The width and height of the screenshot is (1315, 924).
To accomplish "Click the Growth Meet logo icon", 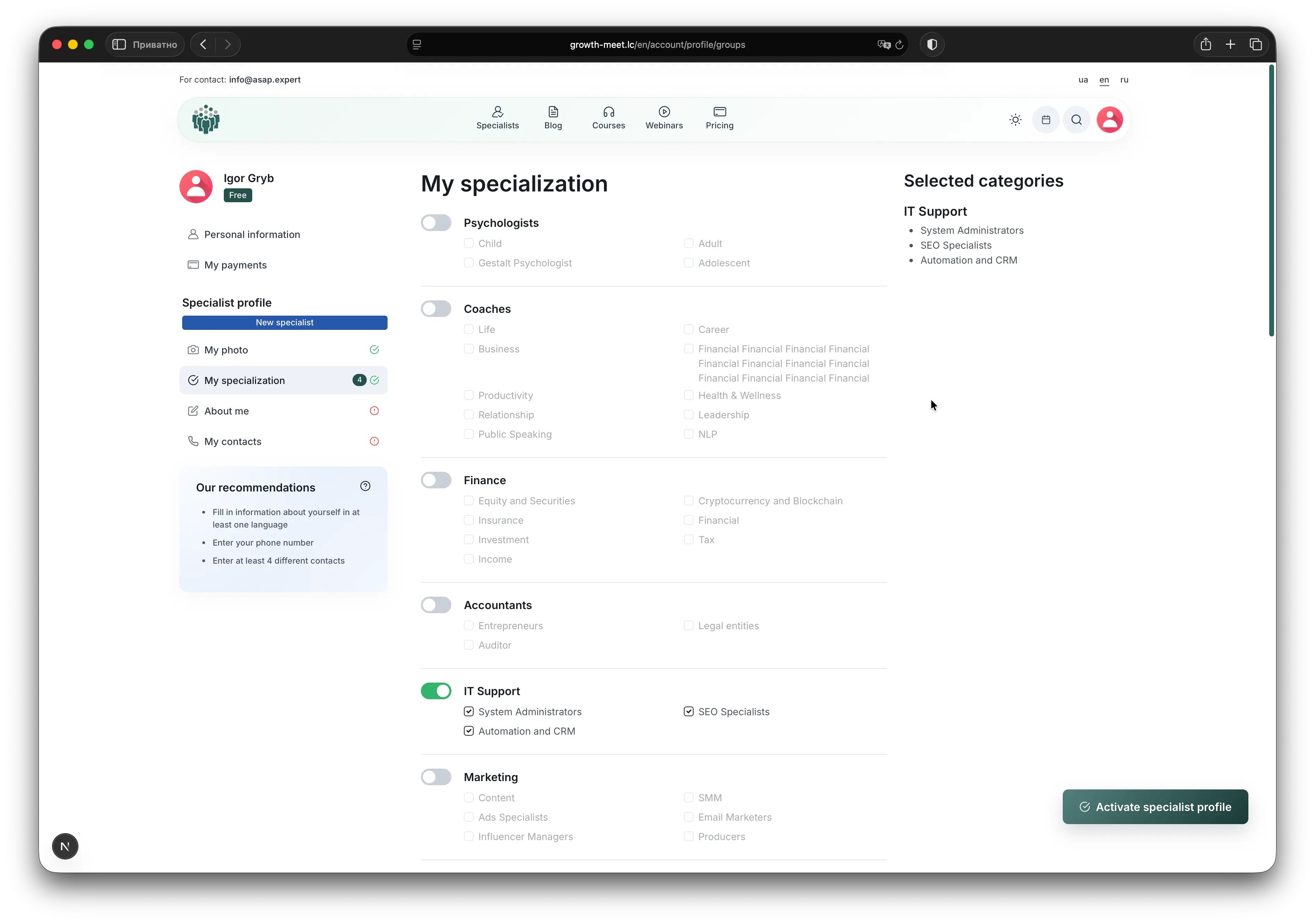I will 206,119.
